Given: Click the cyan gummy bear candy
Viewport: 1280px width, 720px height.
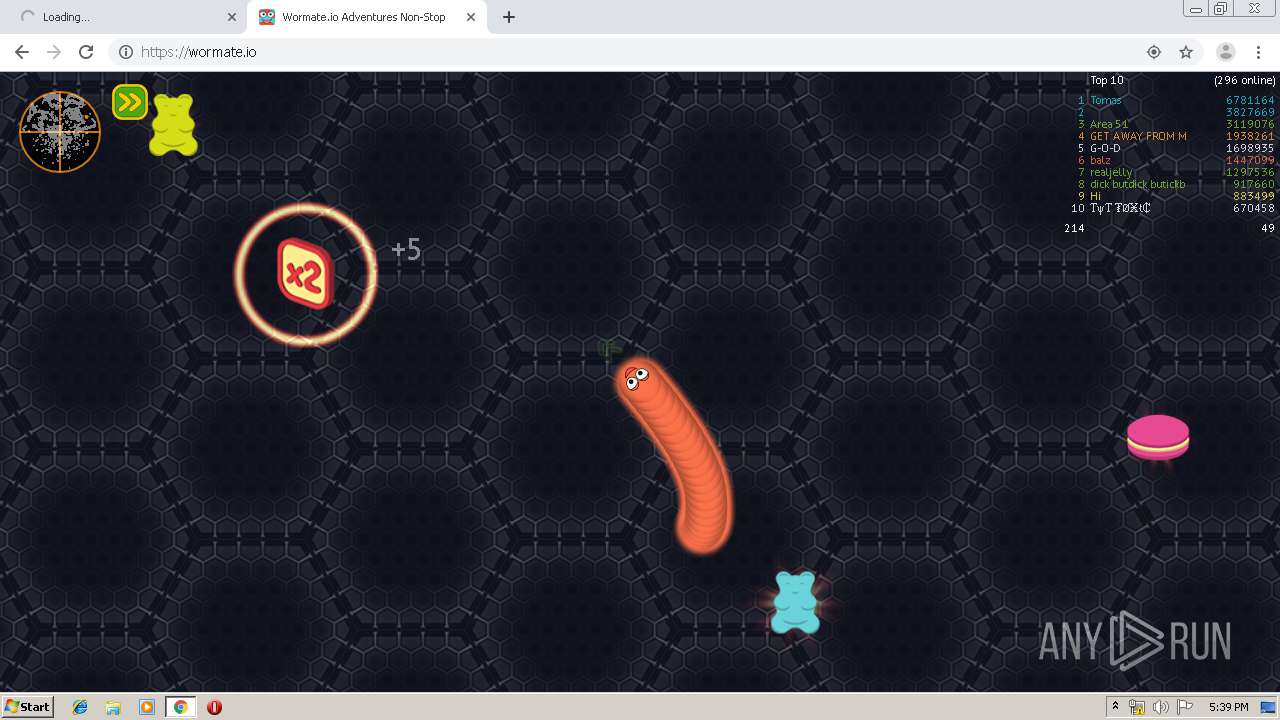Looking at the screenshot, I should 795,602.
